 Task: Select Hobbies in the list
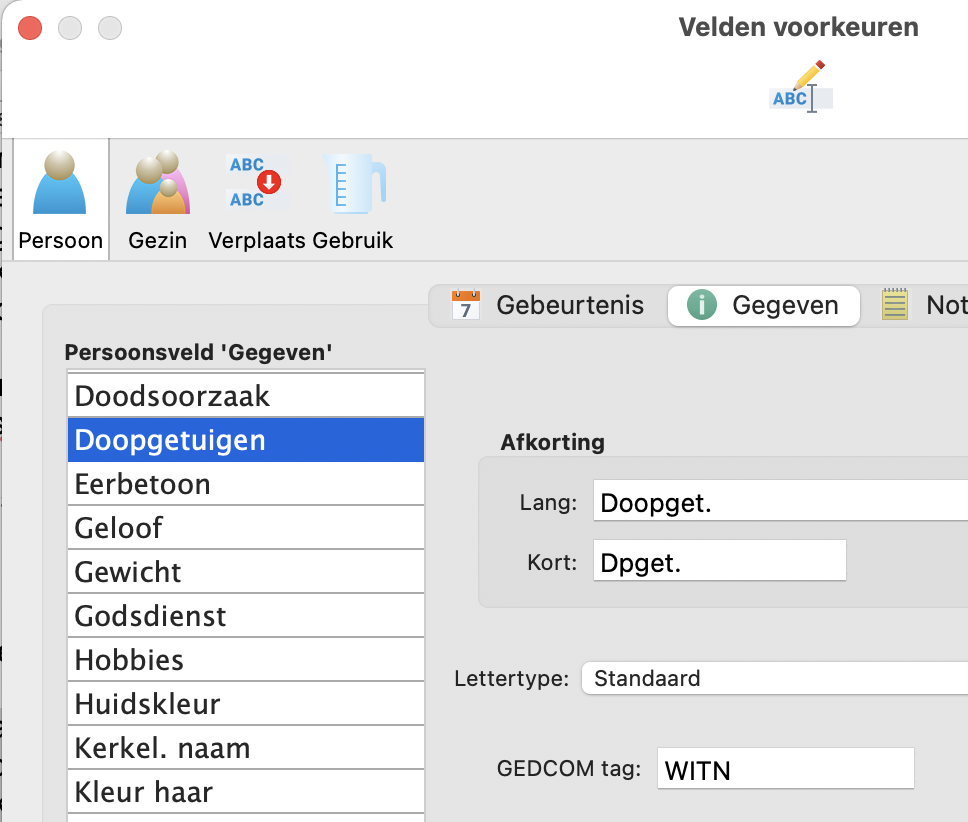245,660
